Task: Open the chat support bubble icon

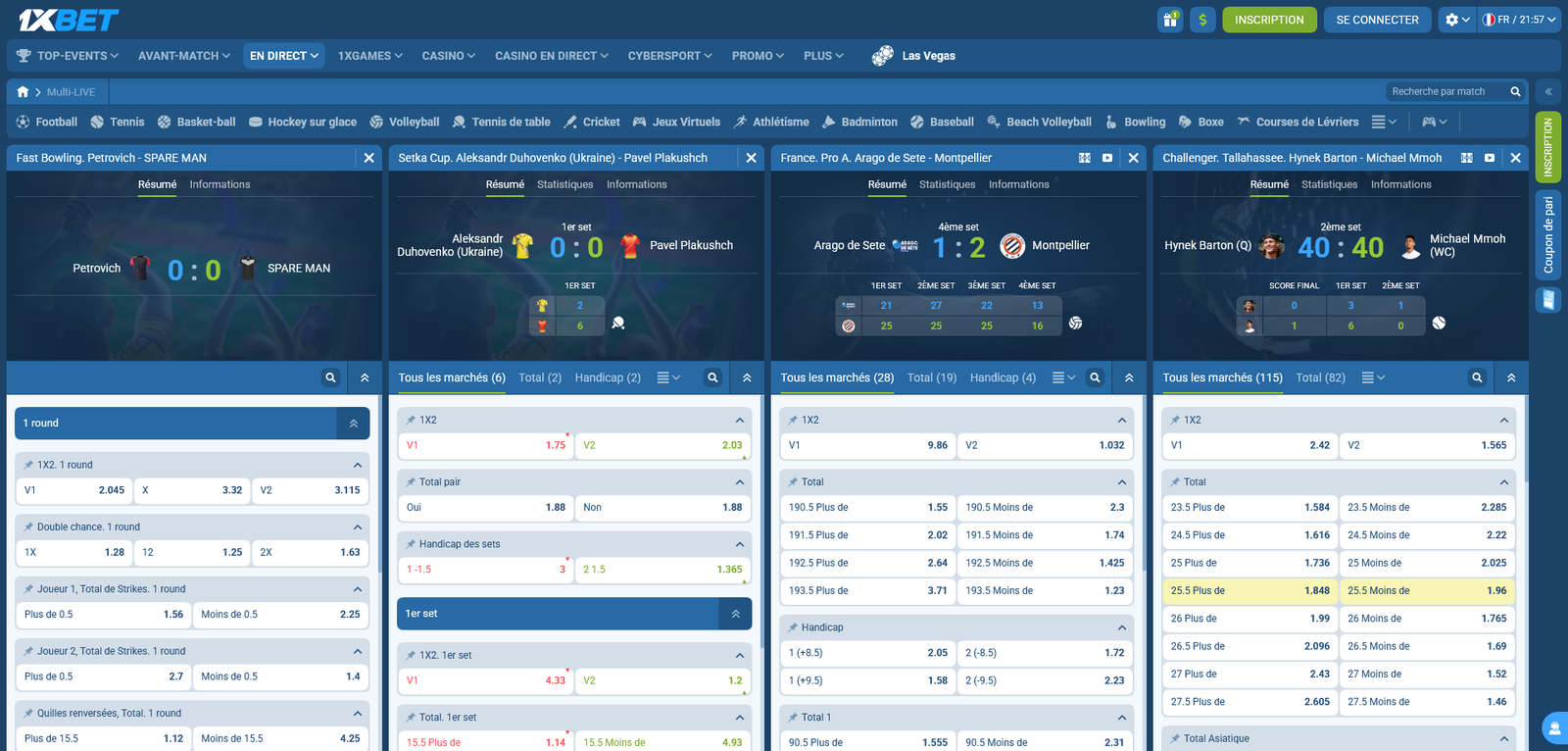Action: (1554, 728)
